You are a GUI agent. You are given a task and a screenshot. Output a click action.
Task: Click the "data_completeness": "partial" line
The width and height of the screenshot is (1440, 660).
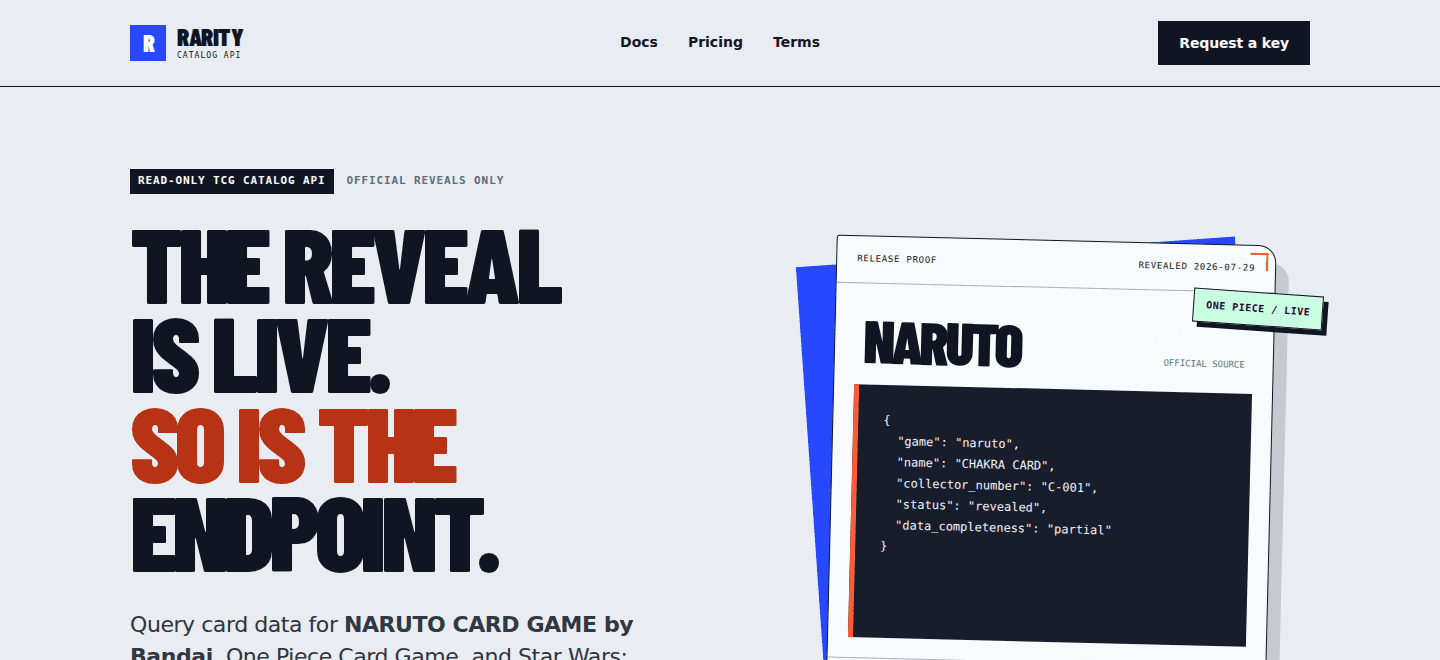click(x=1003, y=528)
